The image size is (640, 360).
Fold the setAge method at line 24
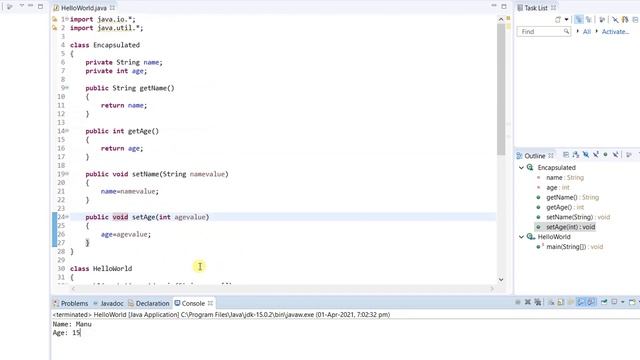point(67,217)
